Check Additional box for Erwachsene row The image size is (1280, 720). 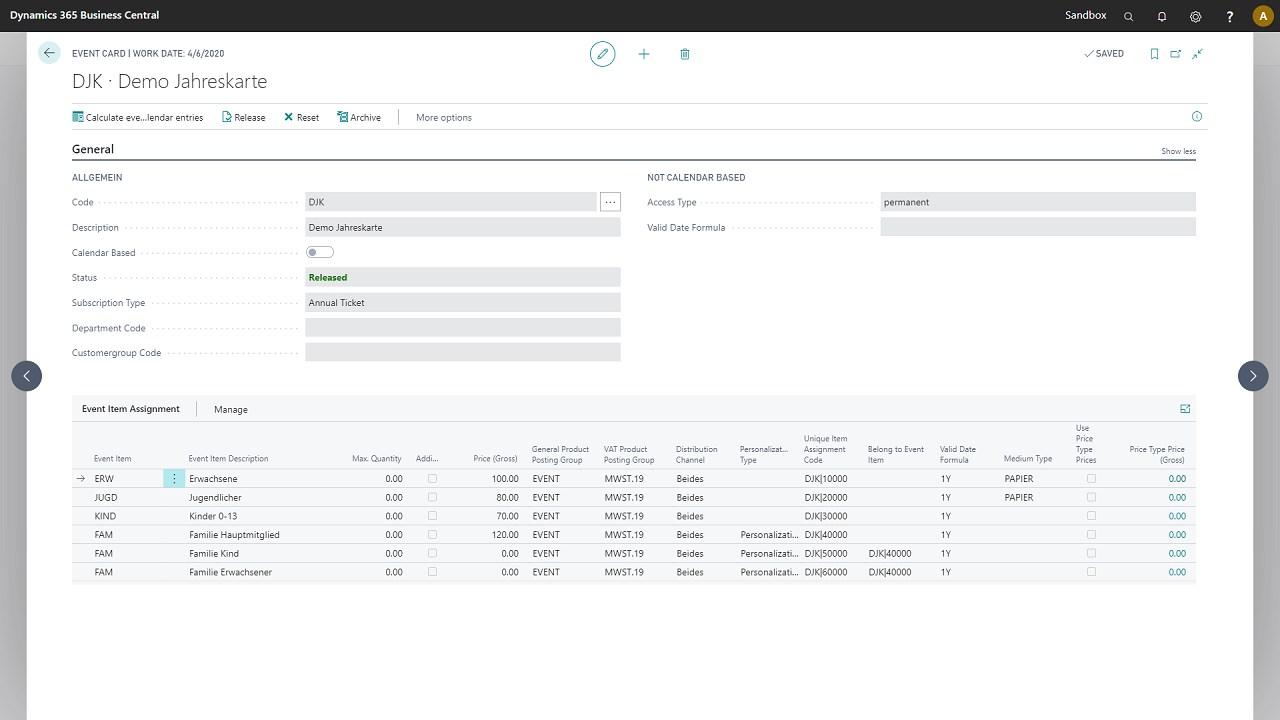[432, 479]
